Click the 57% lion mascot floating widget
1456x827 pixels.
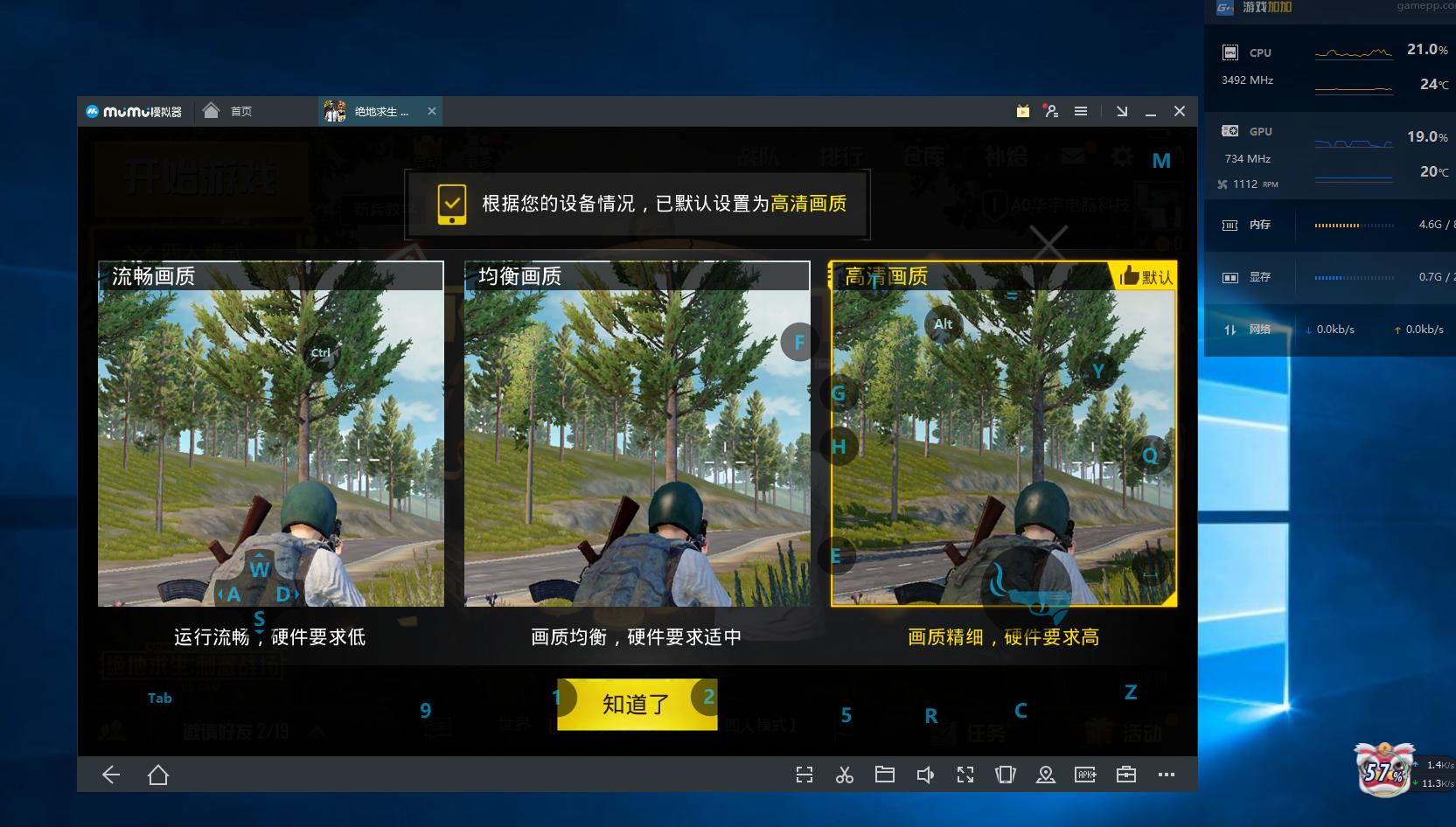click(1384, 769)
